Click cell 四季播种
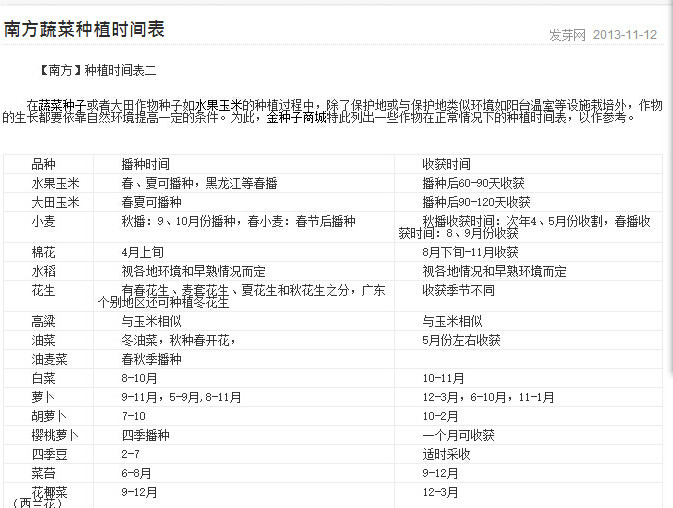 click(146, 435)
